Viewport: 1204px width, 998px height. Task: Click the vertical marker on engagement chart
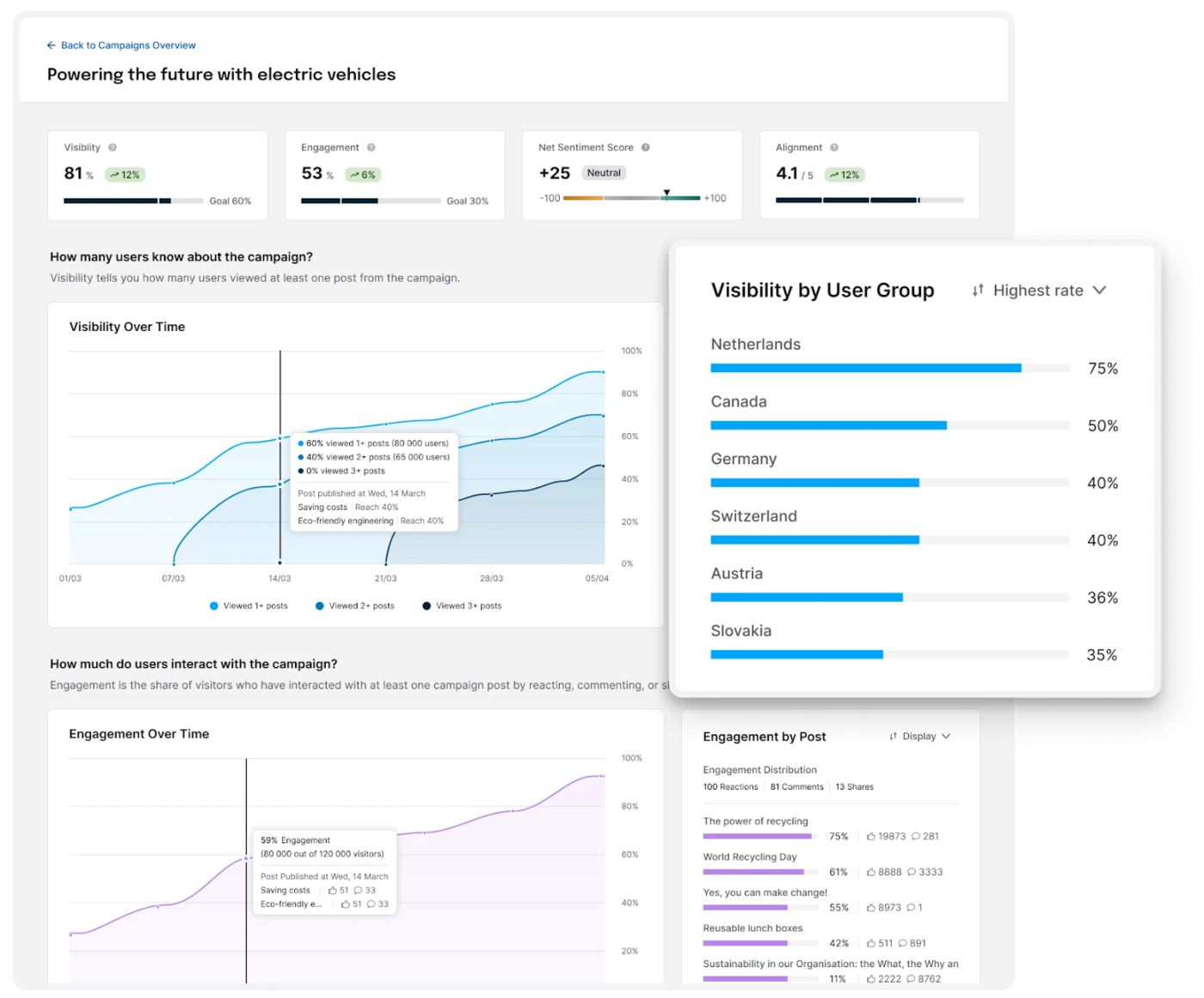(x=247, y=871)
